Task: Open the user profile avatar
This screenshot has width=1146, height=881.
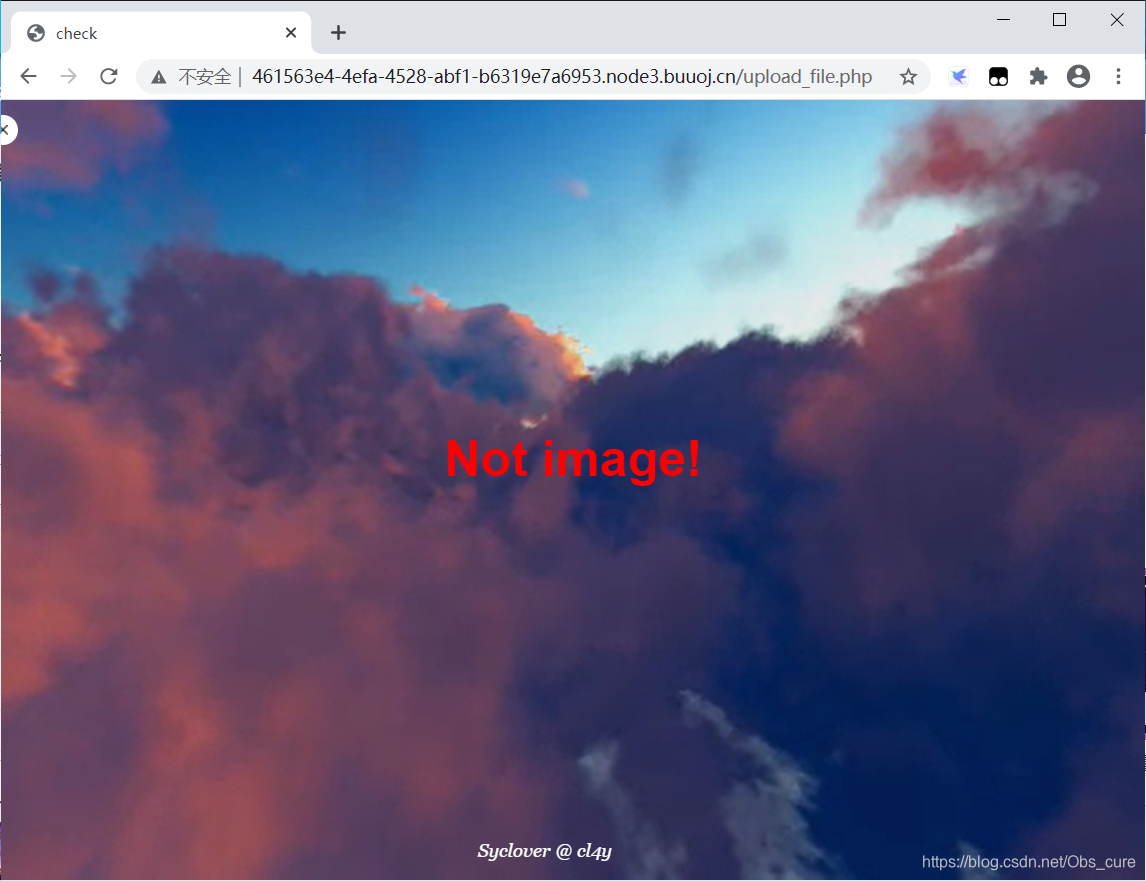Action: click(x=1078, y=77)
